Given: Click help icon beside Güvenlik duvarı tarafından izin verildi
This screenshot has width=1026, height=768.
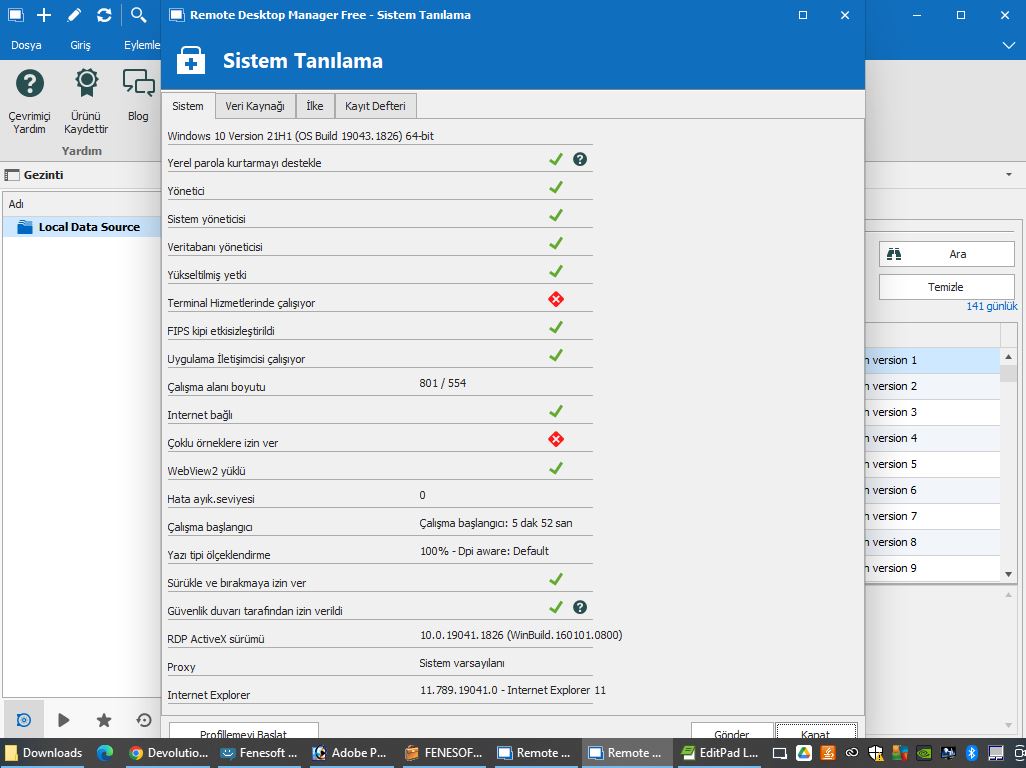Looking at the screenshot, I should (580, 607).
